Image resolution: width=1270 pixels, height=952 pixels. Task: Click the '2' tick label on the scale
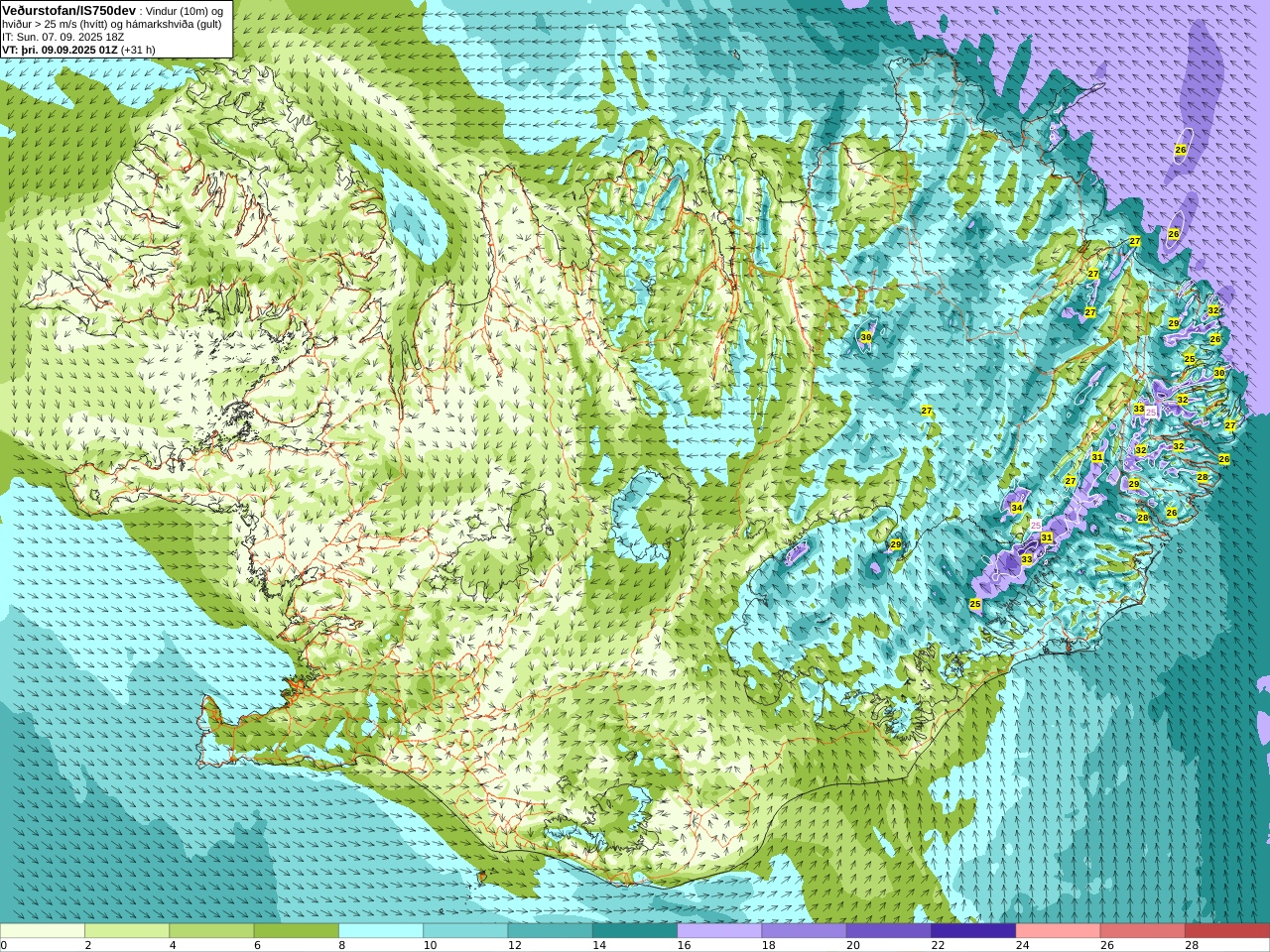pyautogui.click(x=88, y=945)
